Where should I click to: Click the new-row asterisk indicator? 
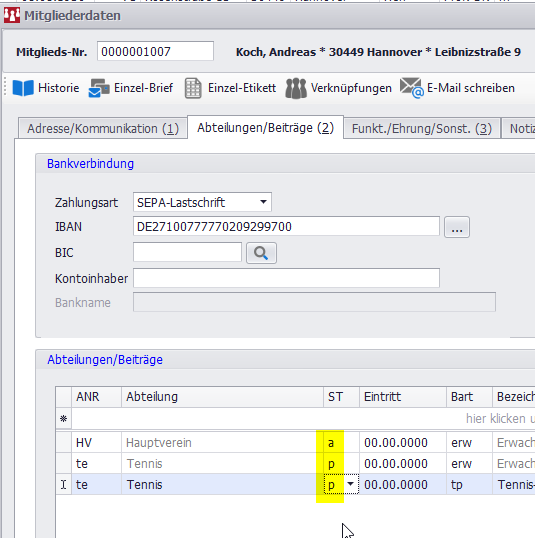(63, 419)
